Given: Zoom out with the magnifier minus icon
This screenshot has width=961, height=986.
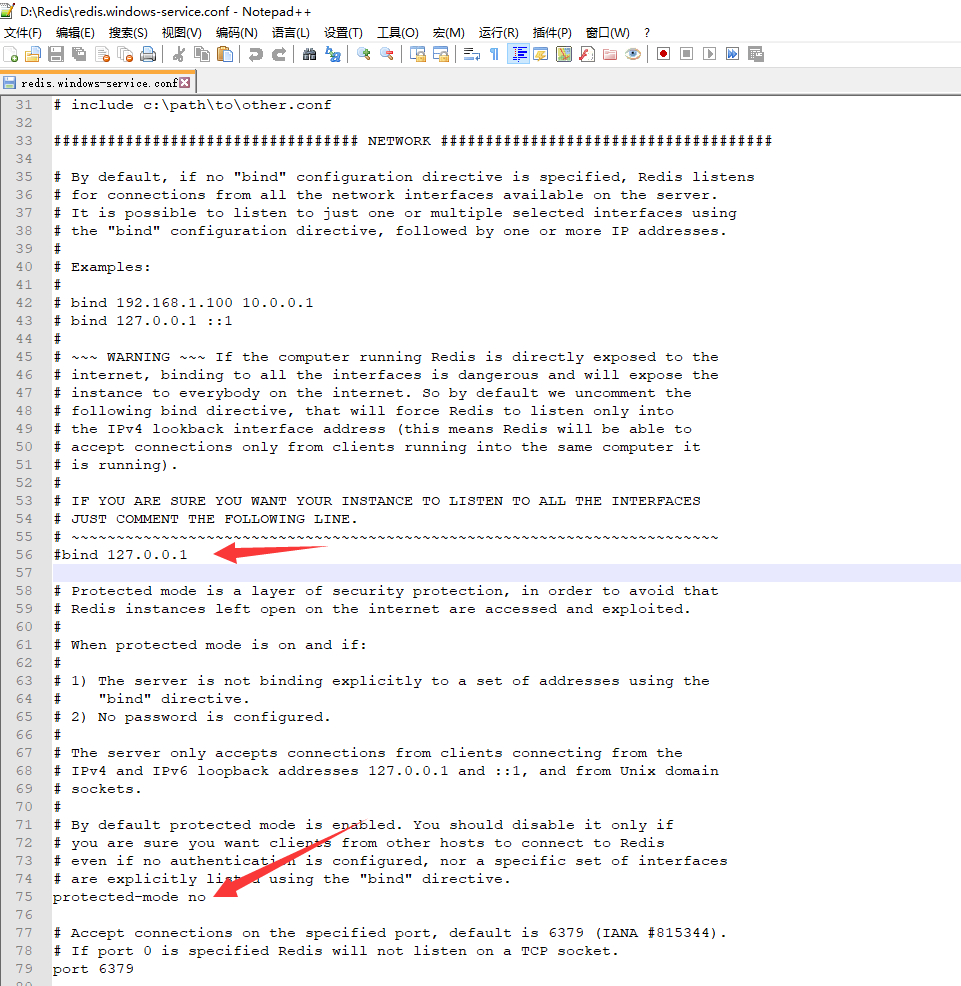Looking at the screenshot, I should (387, 55).
